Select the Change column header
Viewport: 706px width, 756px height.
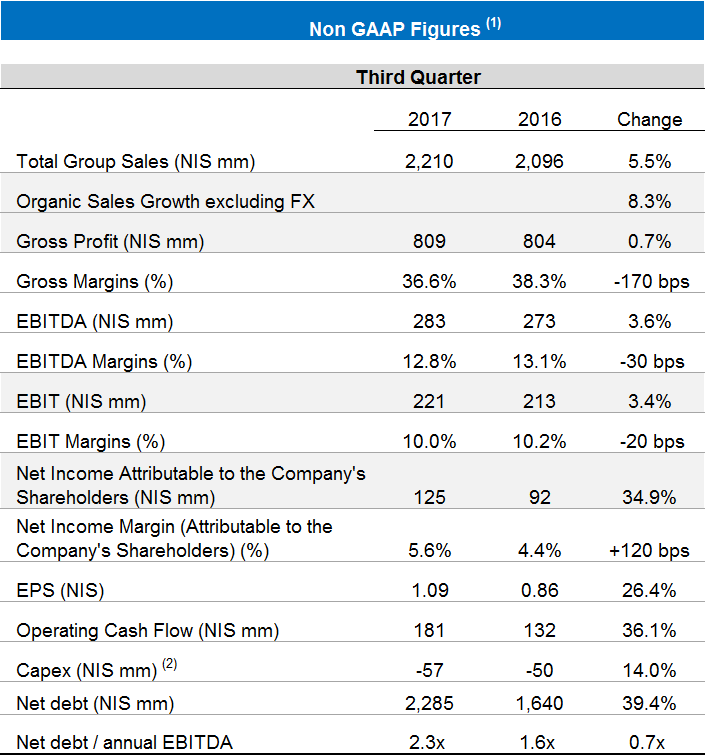click(x=649, y=119)
